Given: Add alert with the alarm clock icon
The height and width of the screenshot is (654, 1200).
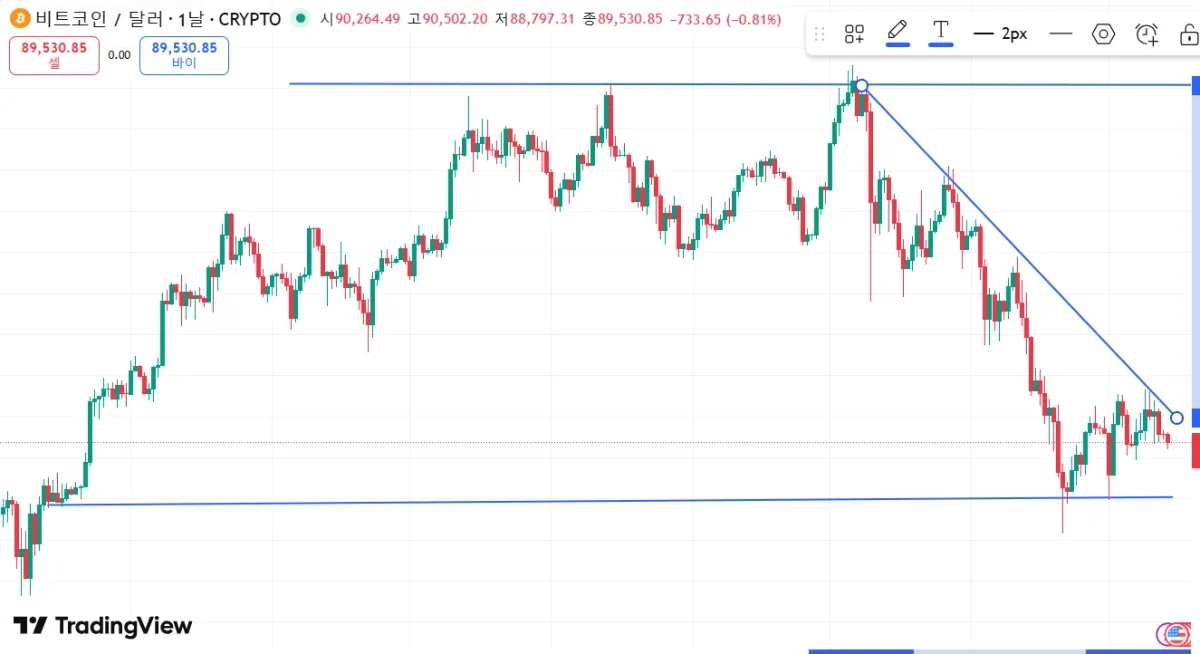Looking at the screenshot, I should pyautogui.click(x=1146, y=34).
